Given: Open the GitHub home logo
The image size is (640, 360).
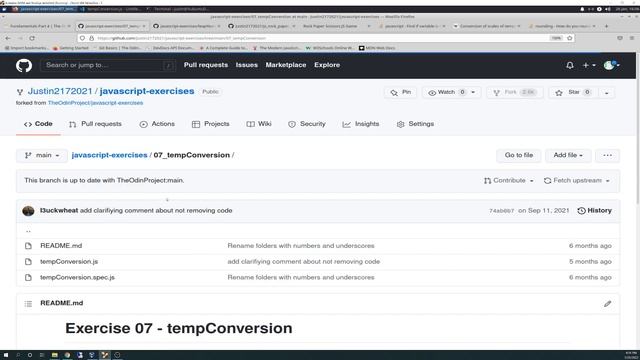Looking at the screenshot, I should tap(24, 65).
